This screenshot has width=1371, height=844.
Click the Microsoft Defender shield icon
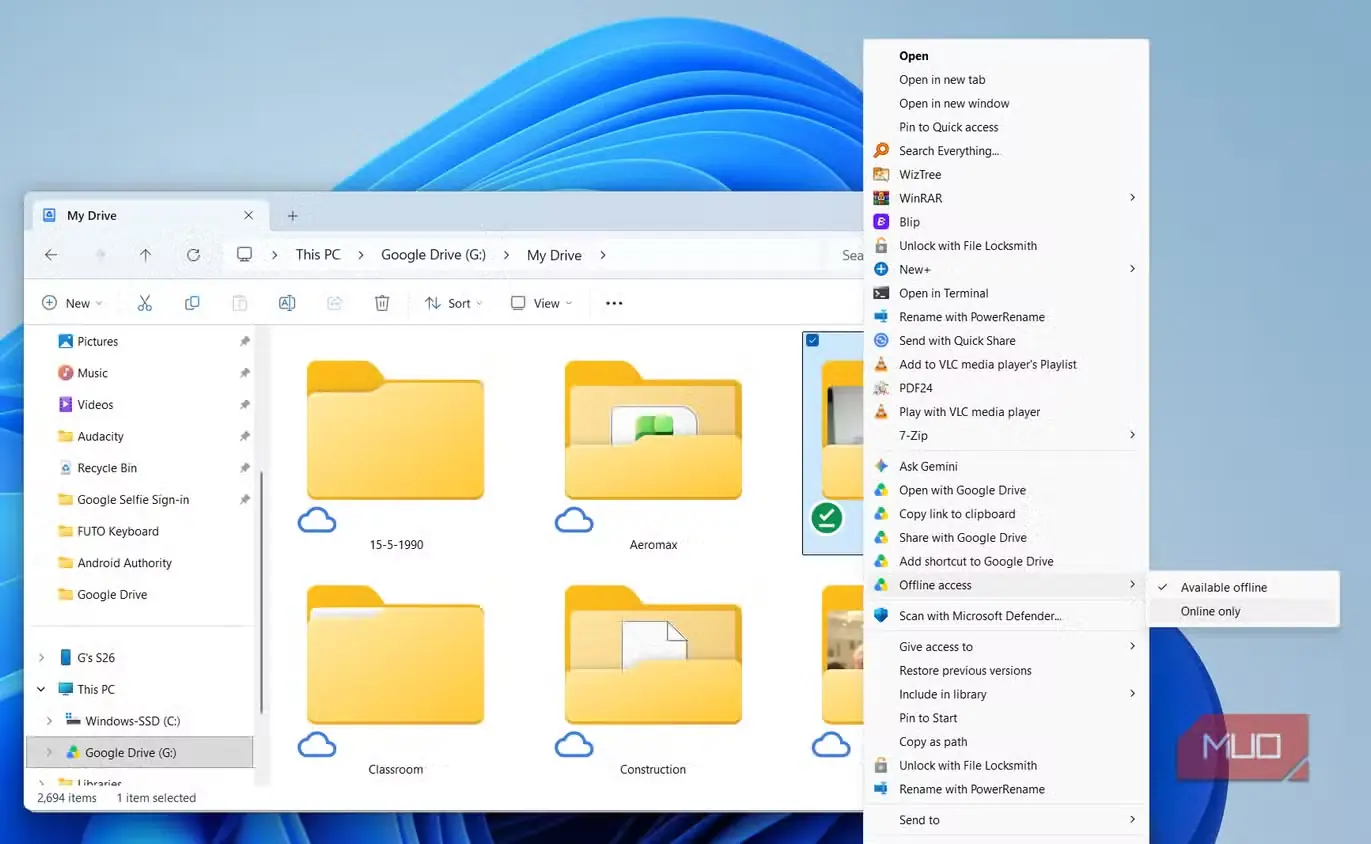[x=881, y=616]
